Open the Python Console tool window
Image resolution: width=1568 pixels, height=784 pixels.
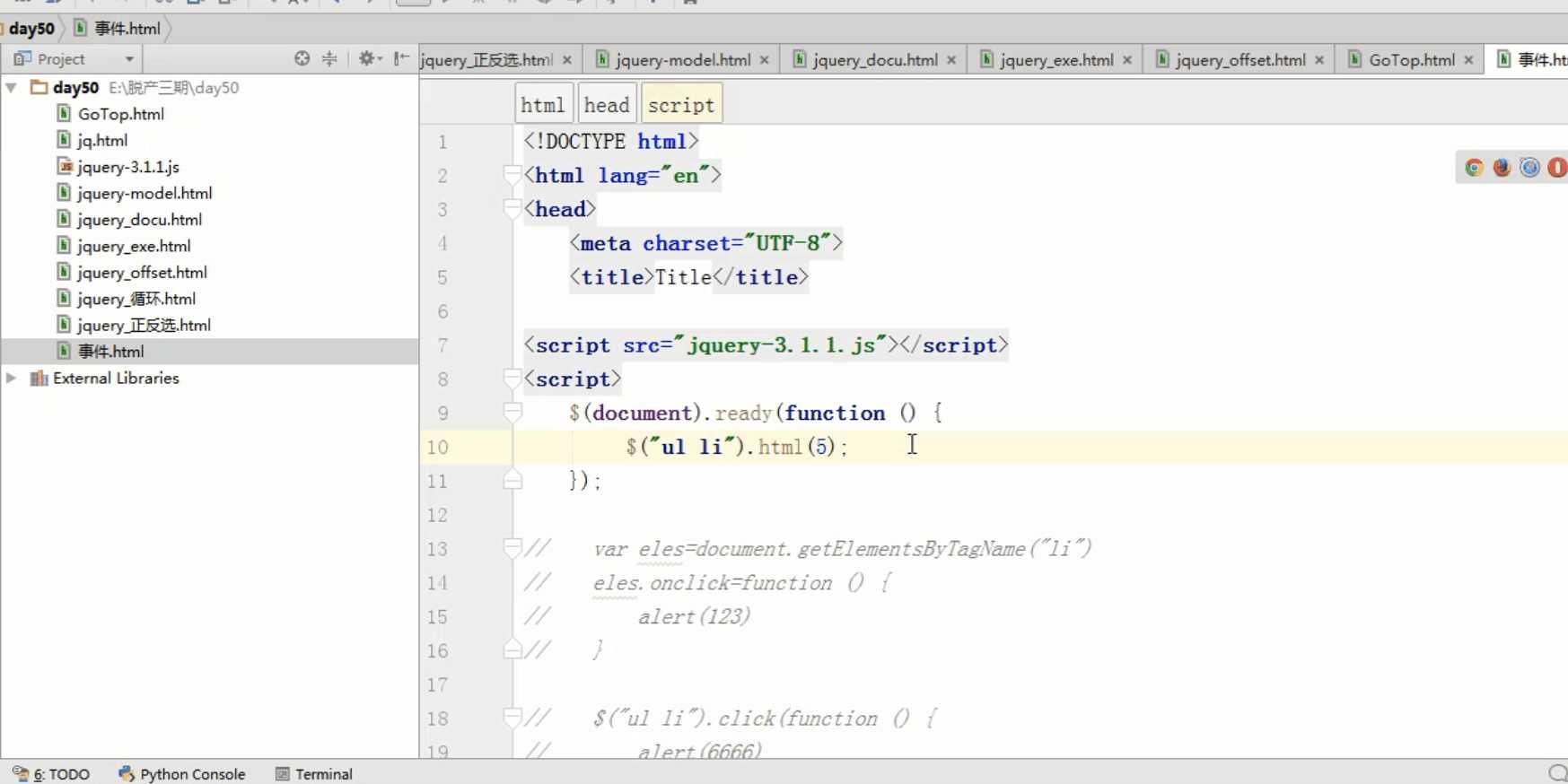pyautogui.click(x=182, y=773)
